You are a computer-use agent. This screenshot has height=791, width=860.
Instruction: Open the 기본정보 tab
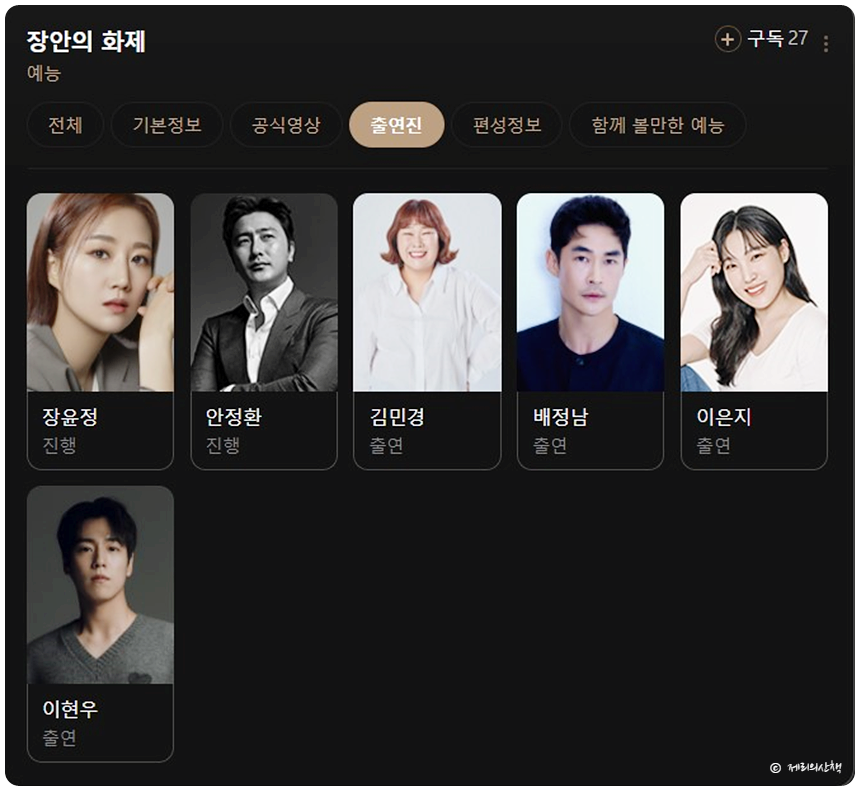167,125
